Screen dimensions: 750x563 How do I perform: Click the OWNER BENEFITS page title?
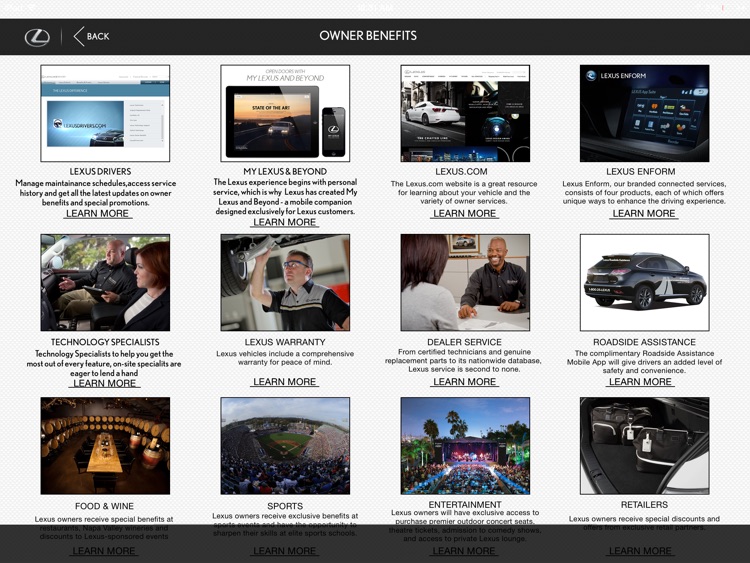tap(368, 36)
